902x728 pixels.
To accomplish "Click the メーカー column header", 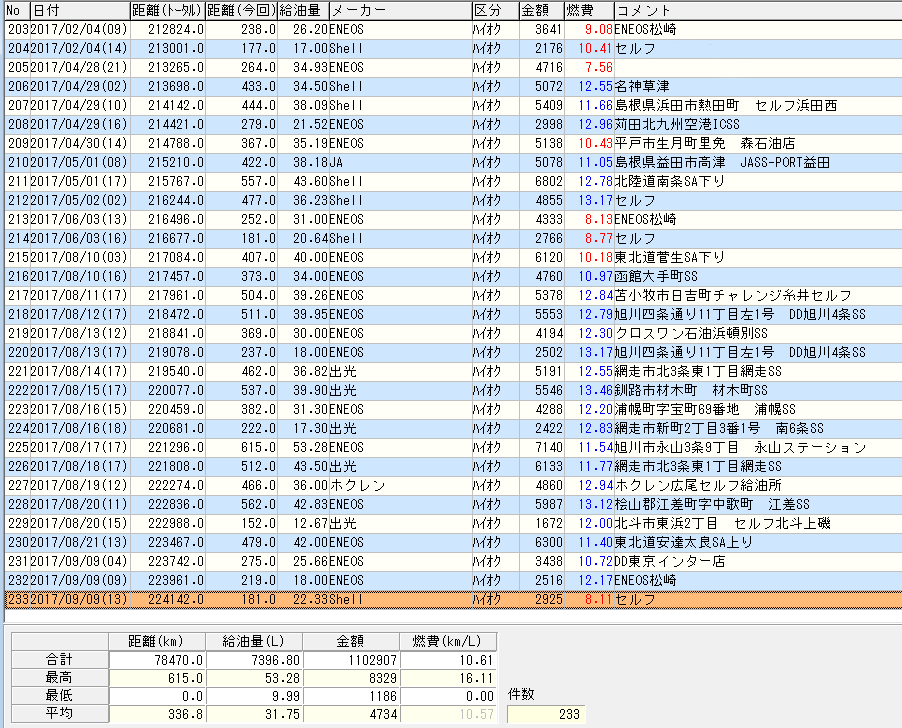I will 400,10.
